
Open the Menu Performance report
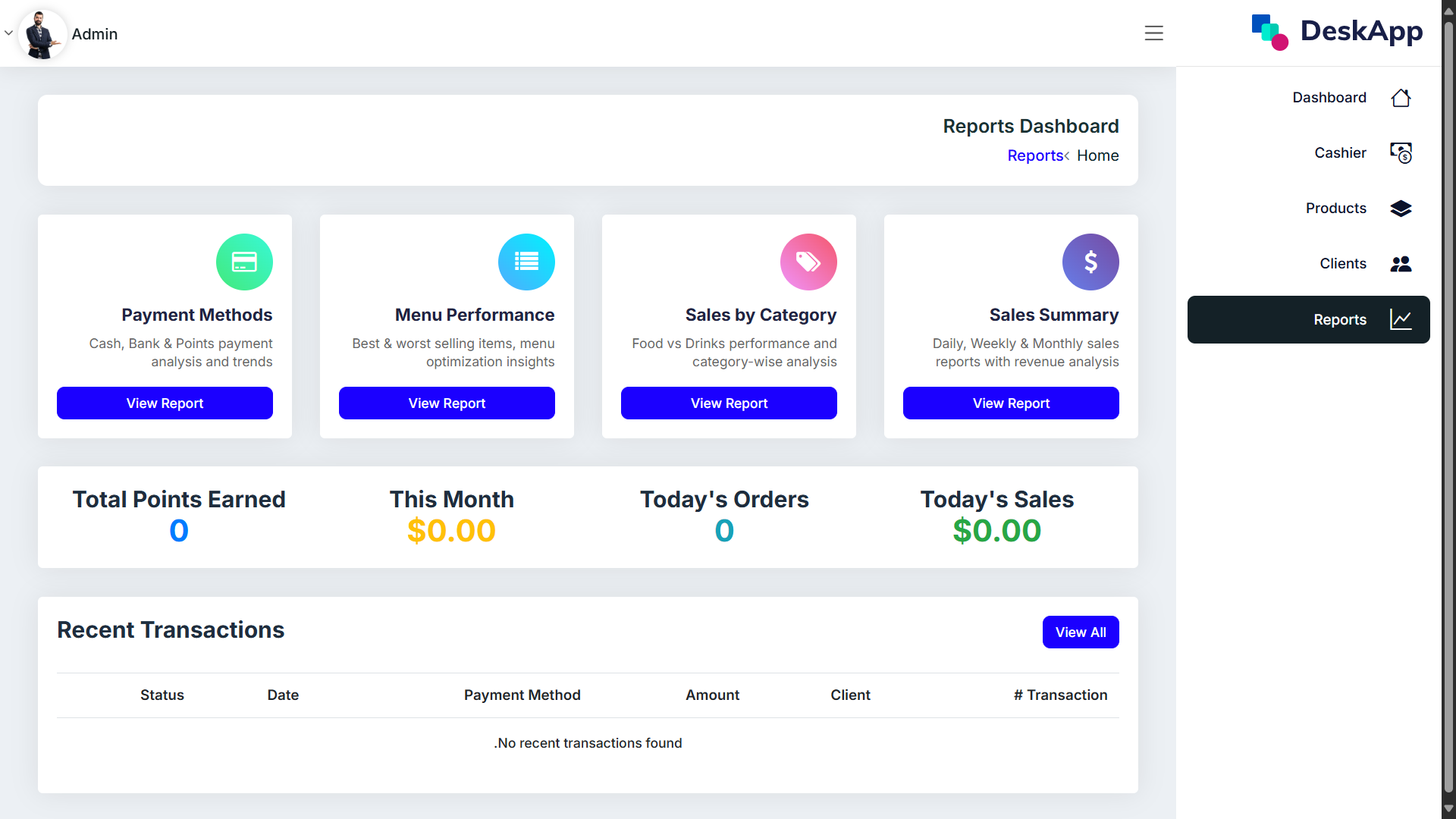click(x=447, y=403)
